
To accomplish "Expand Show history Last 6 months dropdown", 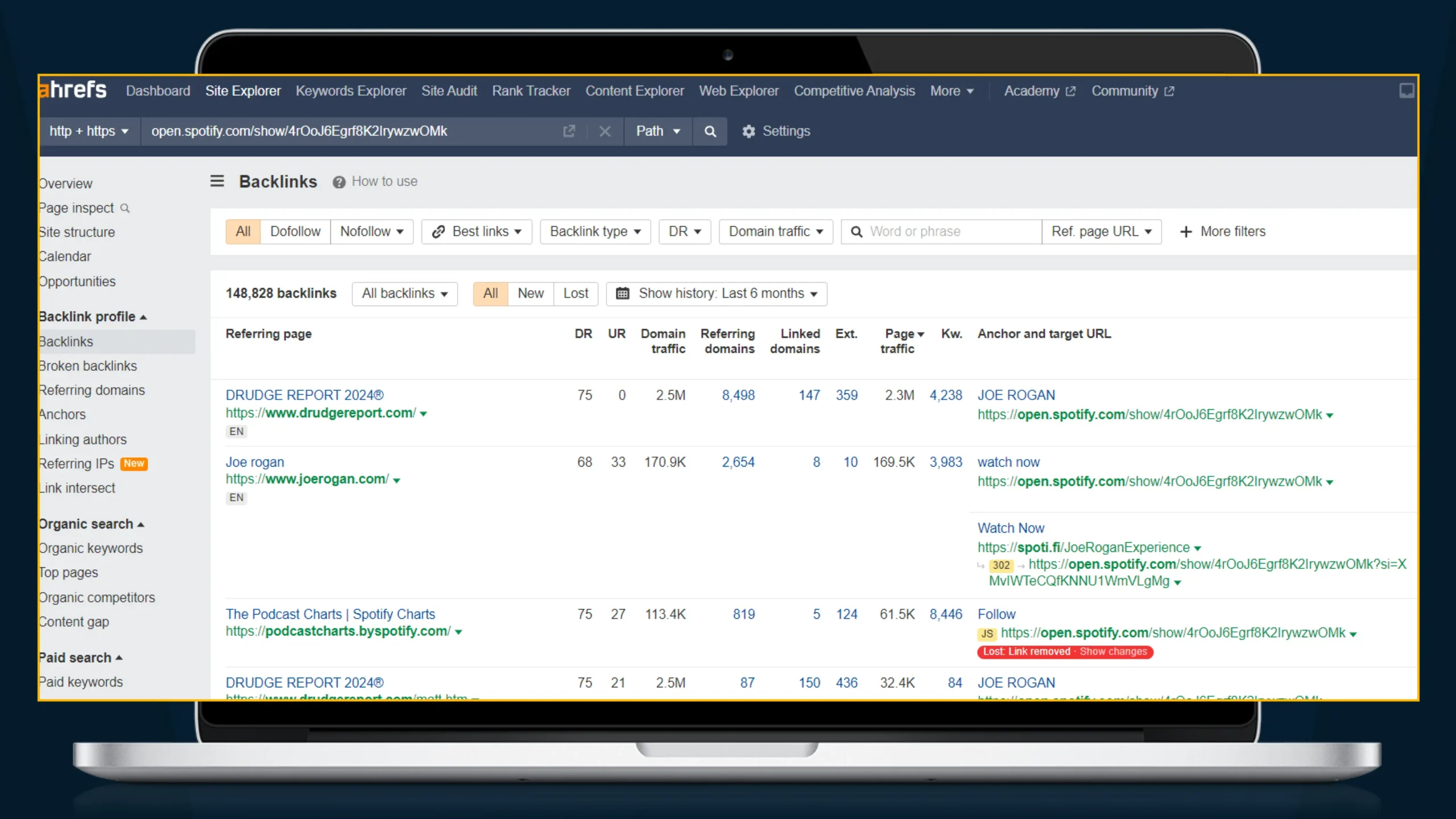I will pyautogui.click(x=717, y=293).
